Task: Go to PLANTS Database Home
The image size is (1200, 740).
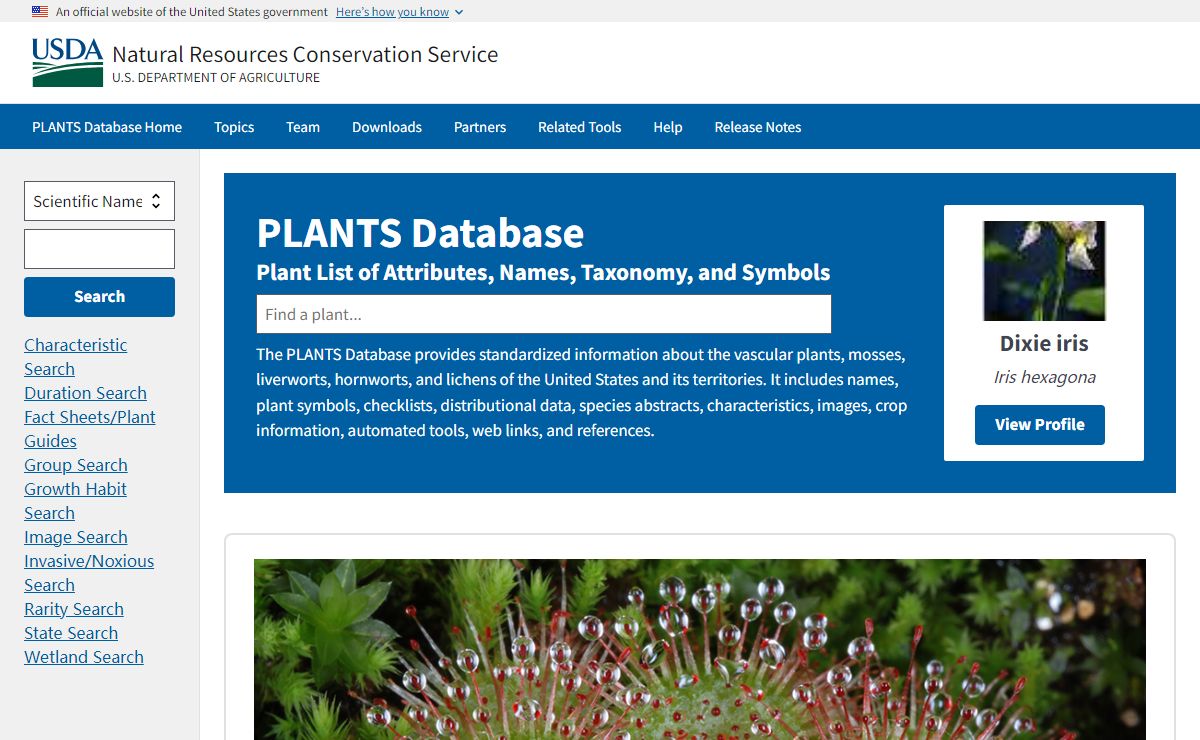Action: point(107,127)
